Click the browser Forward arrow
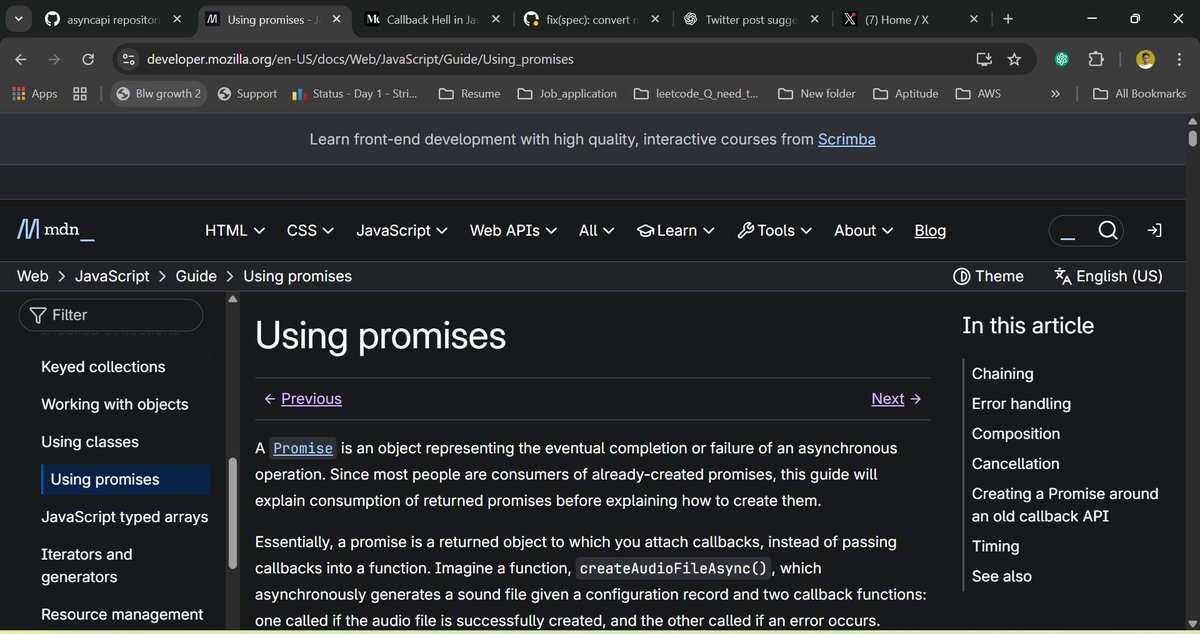This screenshot has height=634, width=1200. tap(54, 59)
